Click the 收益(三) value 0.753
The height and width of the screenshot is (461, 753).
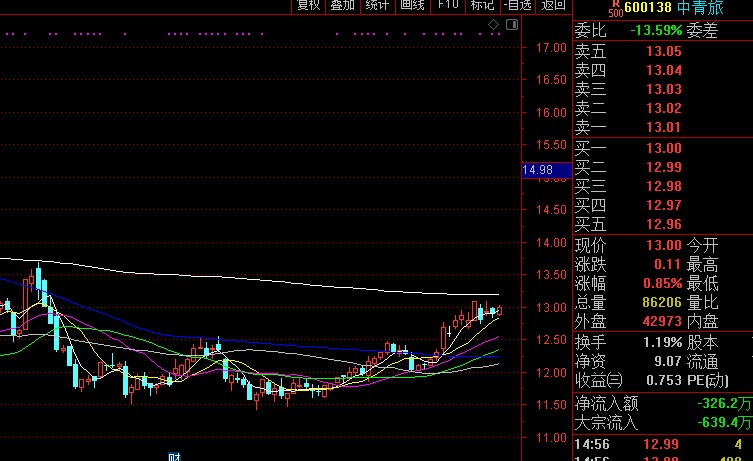[664, 380]
